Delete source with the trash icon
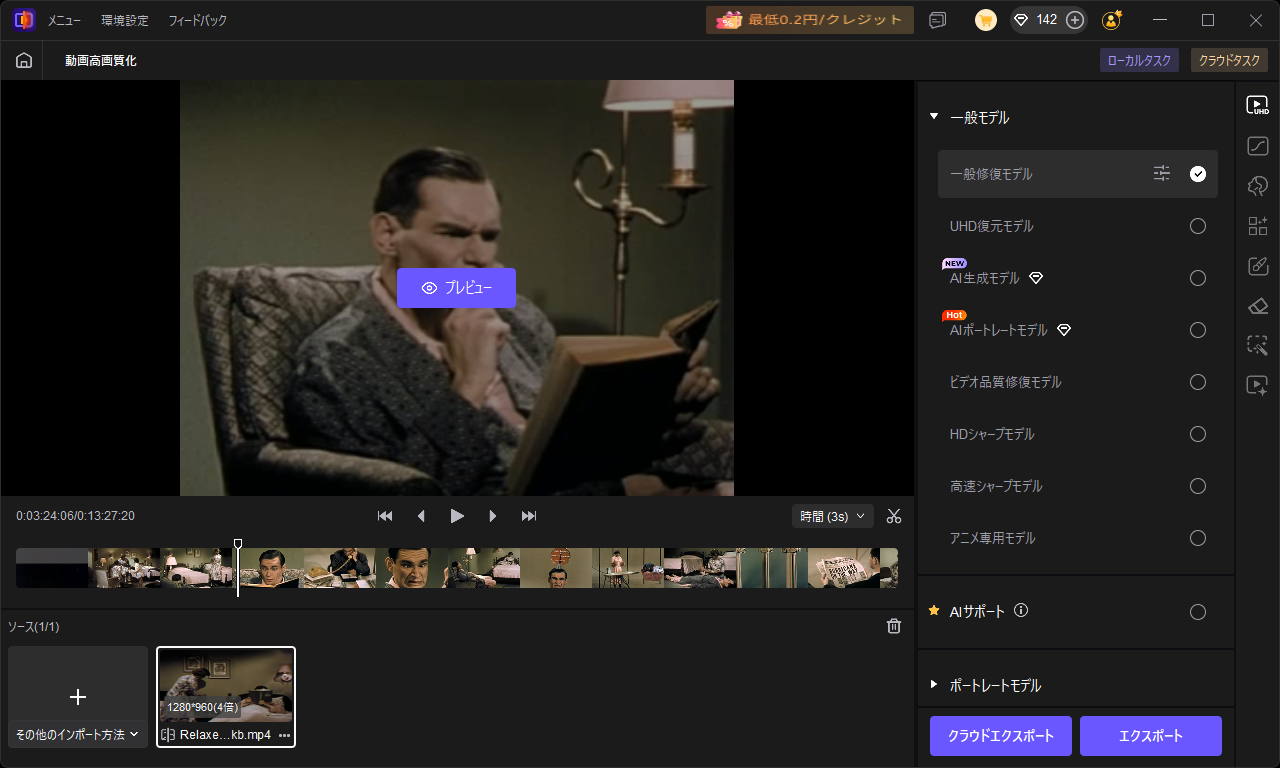The width and height of the screenshot is (1280, 768). 894,626
